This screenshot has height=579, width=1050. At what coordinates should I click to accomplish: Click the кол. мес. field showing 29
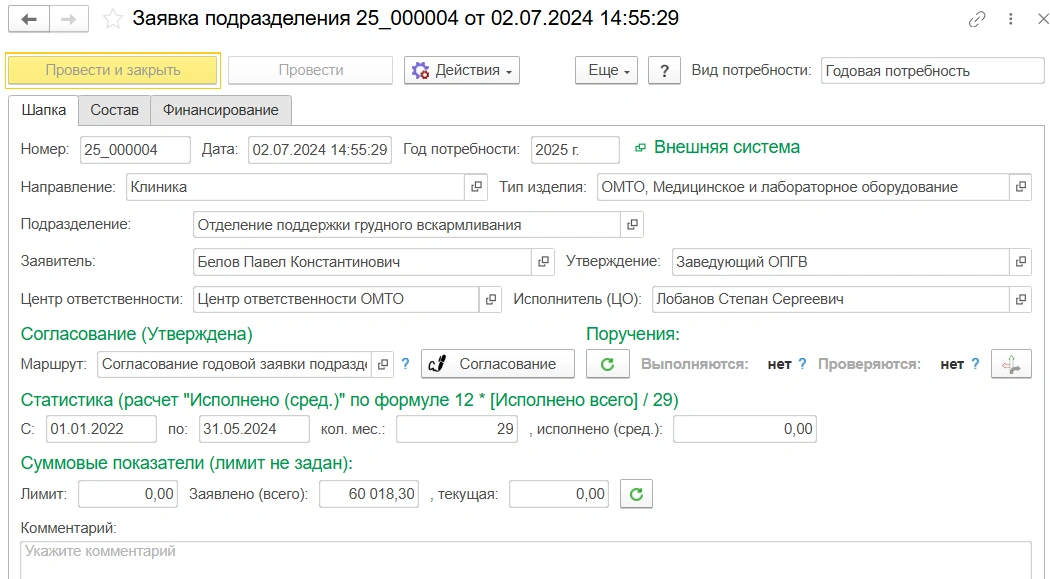coord(457,429)
